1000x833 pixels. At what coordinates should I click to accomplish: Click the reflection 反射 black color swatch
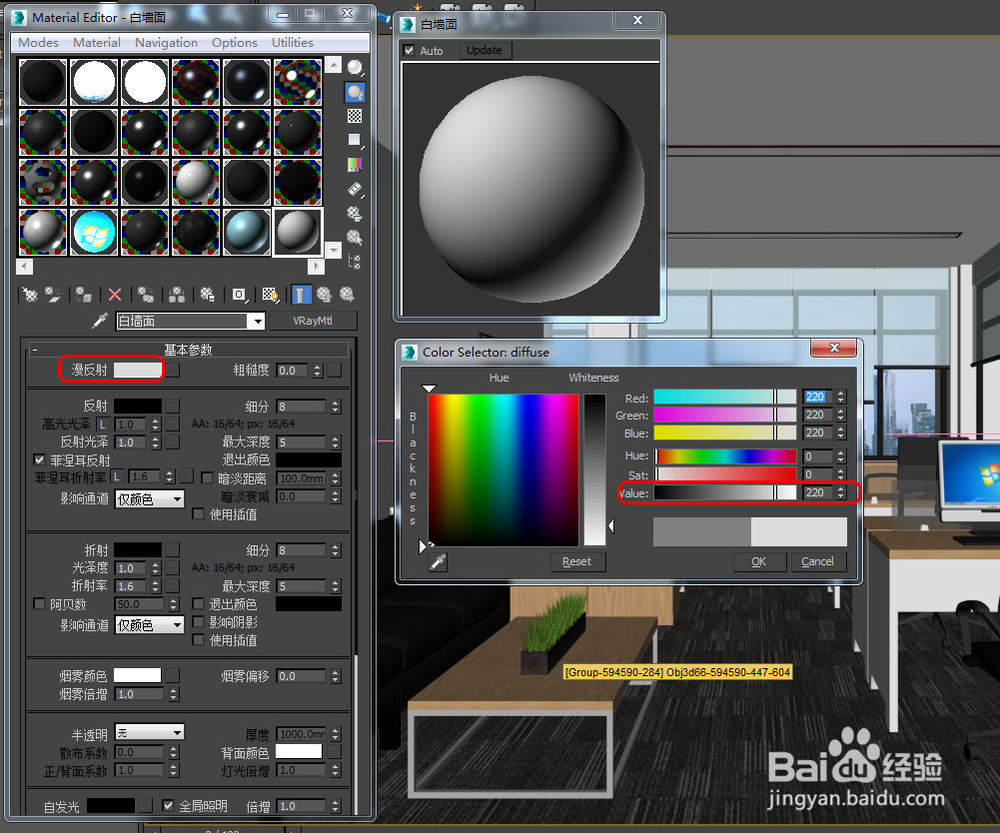pyautogui.click(x=138, y=406)
